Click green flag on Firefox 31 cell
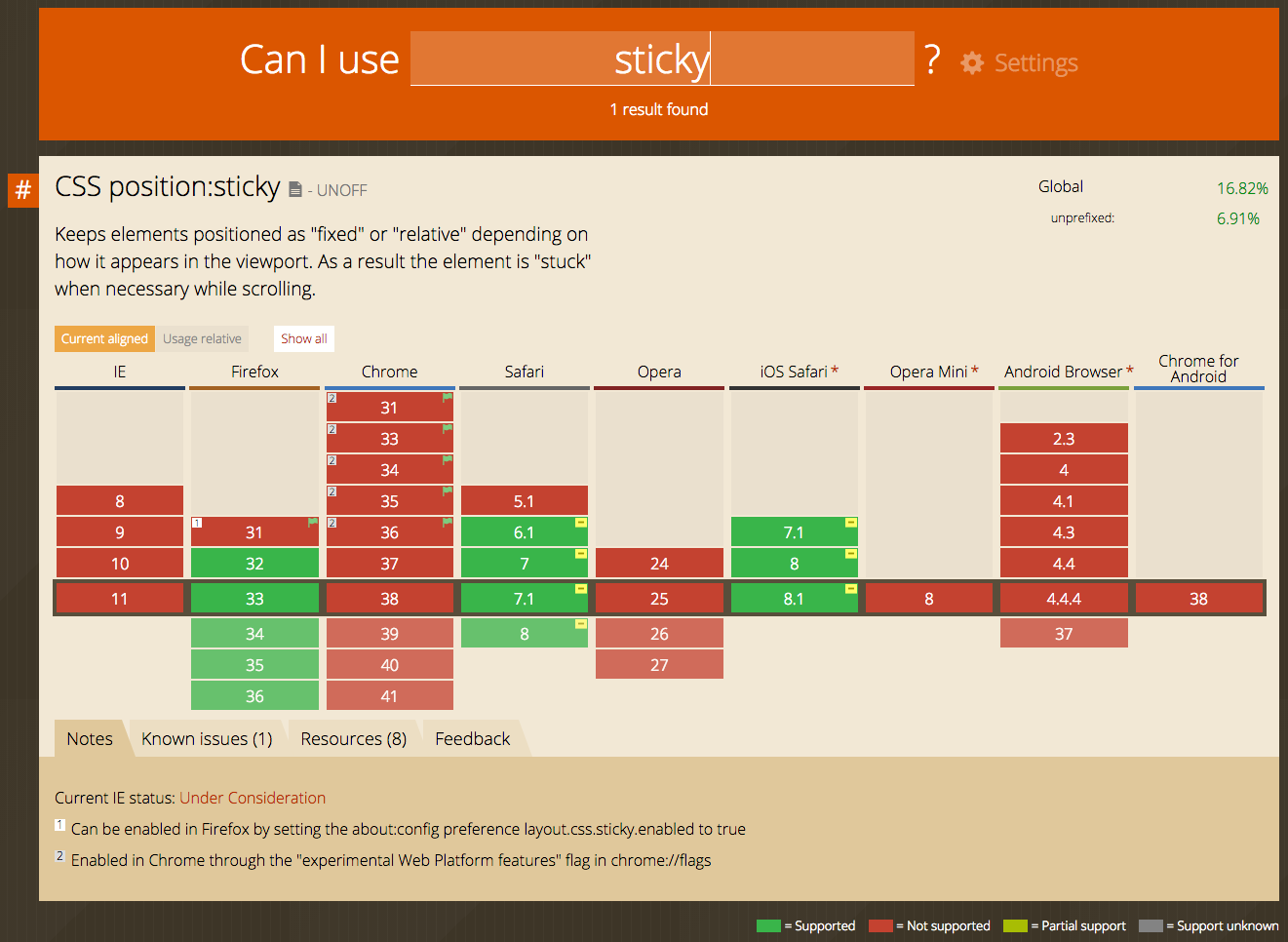This screenshot has height=942, width=1288. pyautogui.click(x=313, y=523)
